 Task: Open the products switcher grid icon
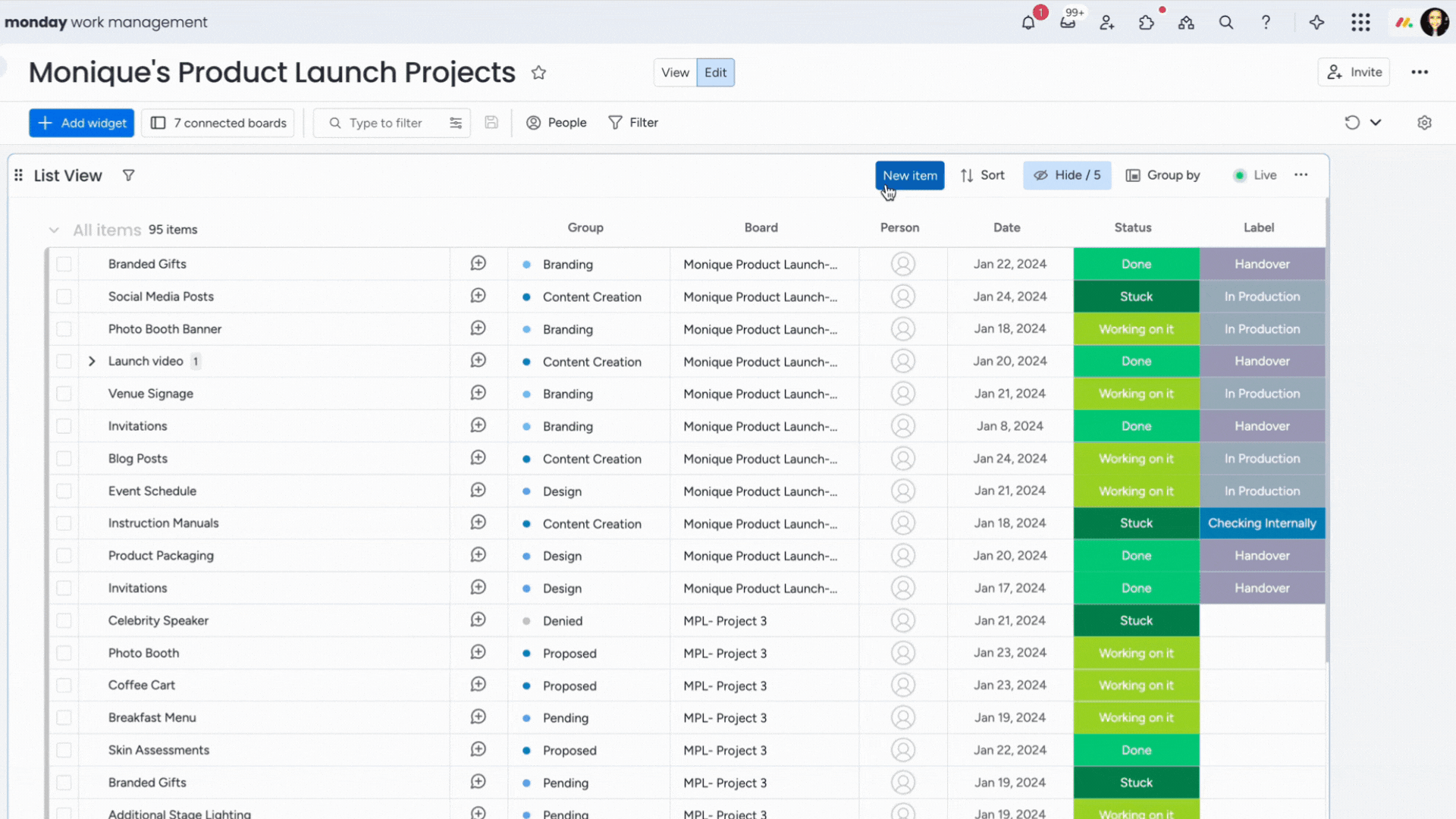pos(1360,23)
